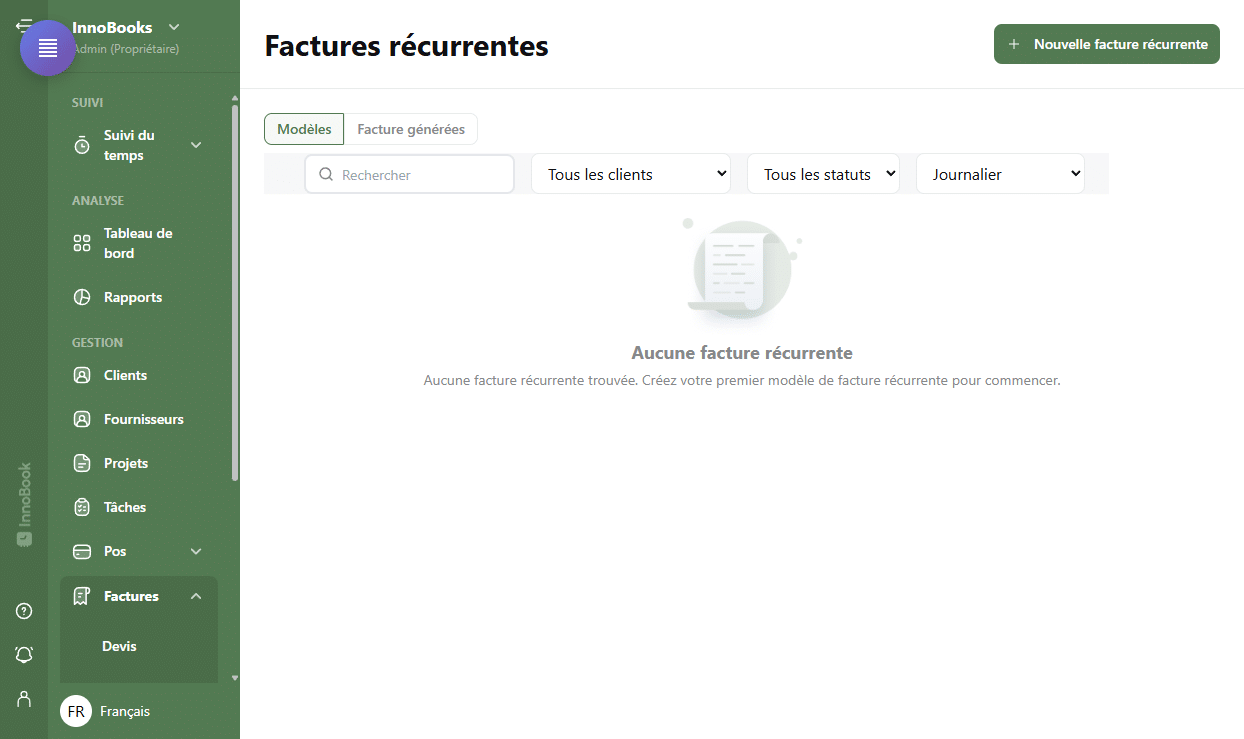The width and height of the screenshot is (1244, 739).
Task: Click the Factures récurrentes page title
Action: click(406, 45)
